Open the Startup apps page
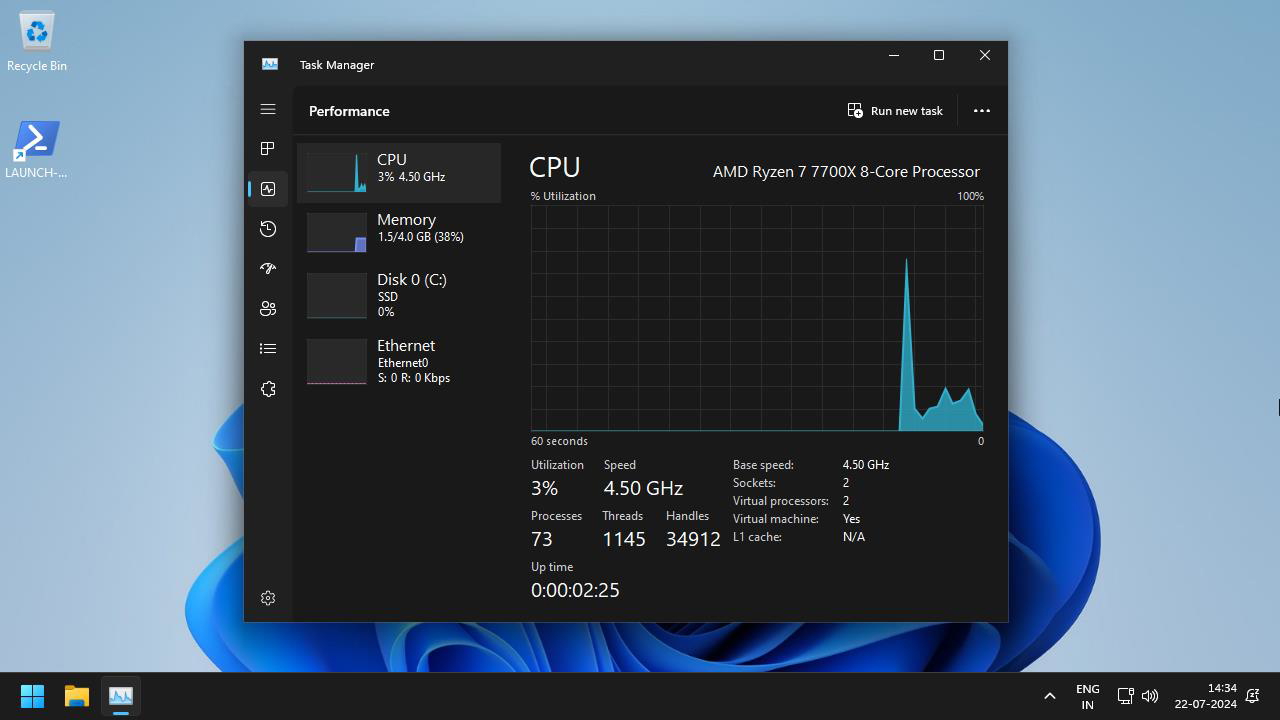The width and height of the screenshot is (1280, 720). [267, 268]
